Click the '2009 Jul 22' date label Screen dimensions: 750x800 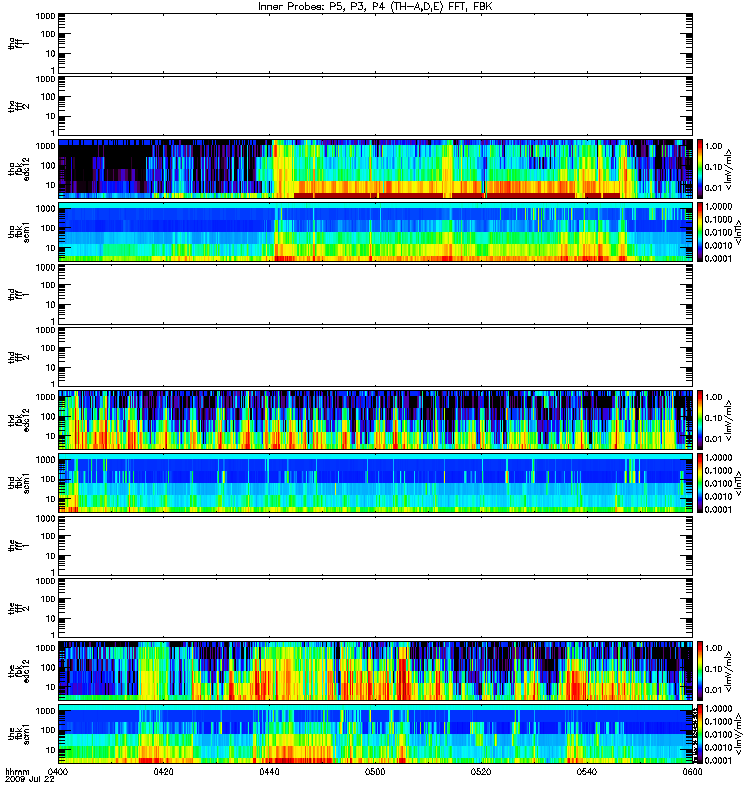pyautogui.click(x=30, y=780)
